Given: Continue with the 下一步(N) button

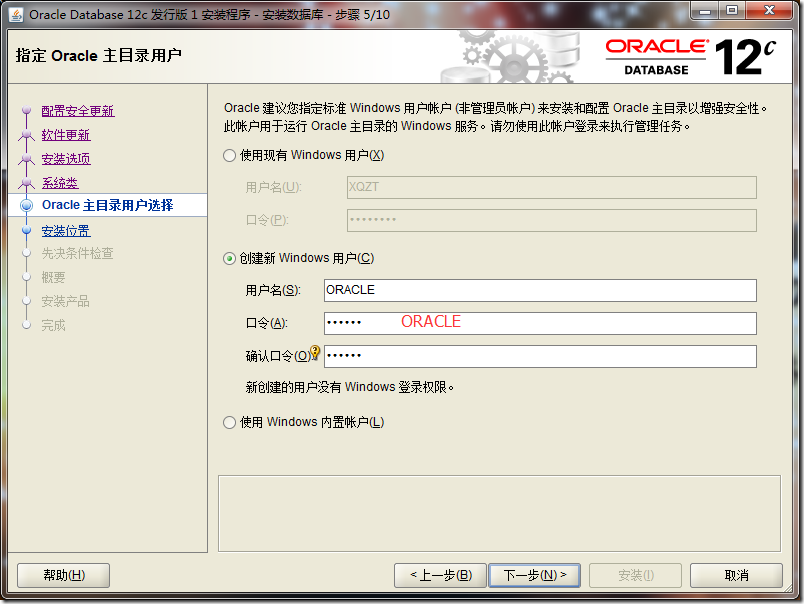Looking at the screenshot, I should 535,575.
